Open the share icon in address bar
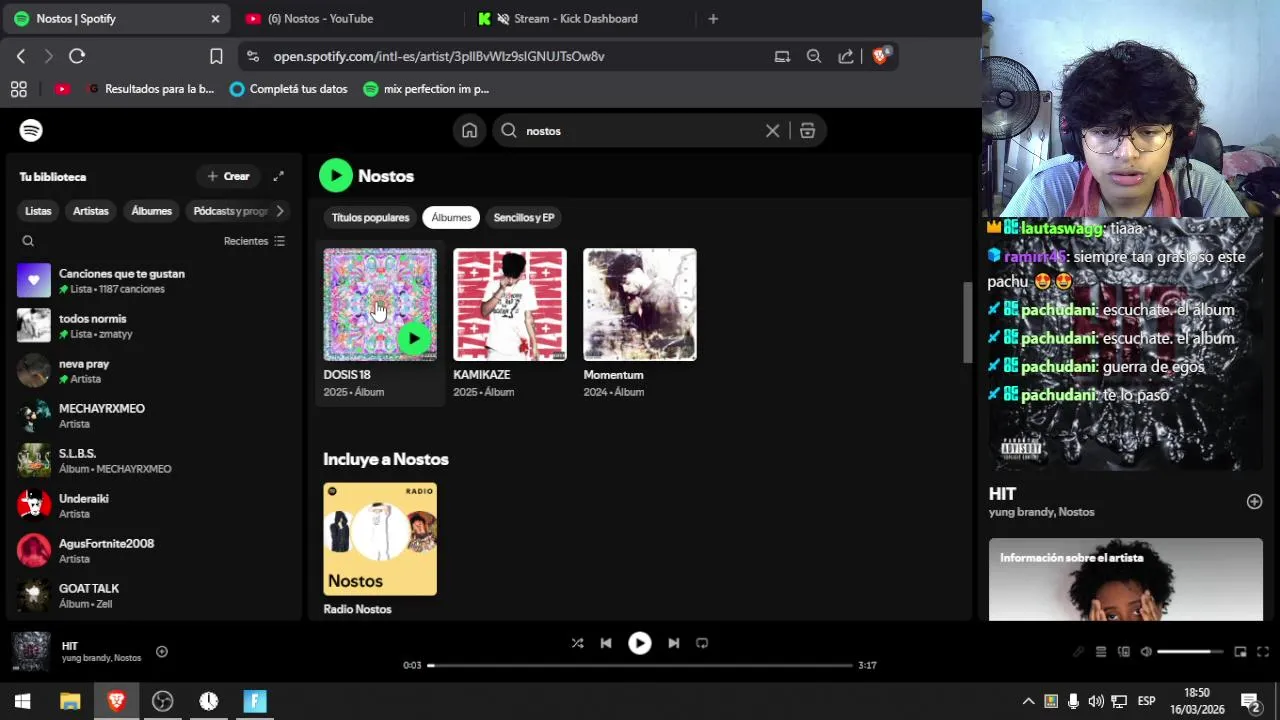The width and height of the screenshot is (1280, 720). [846, 57]
